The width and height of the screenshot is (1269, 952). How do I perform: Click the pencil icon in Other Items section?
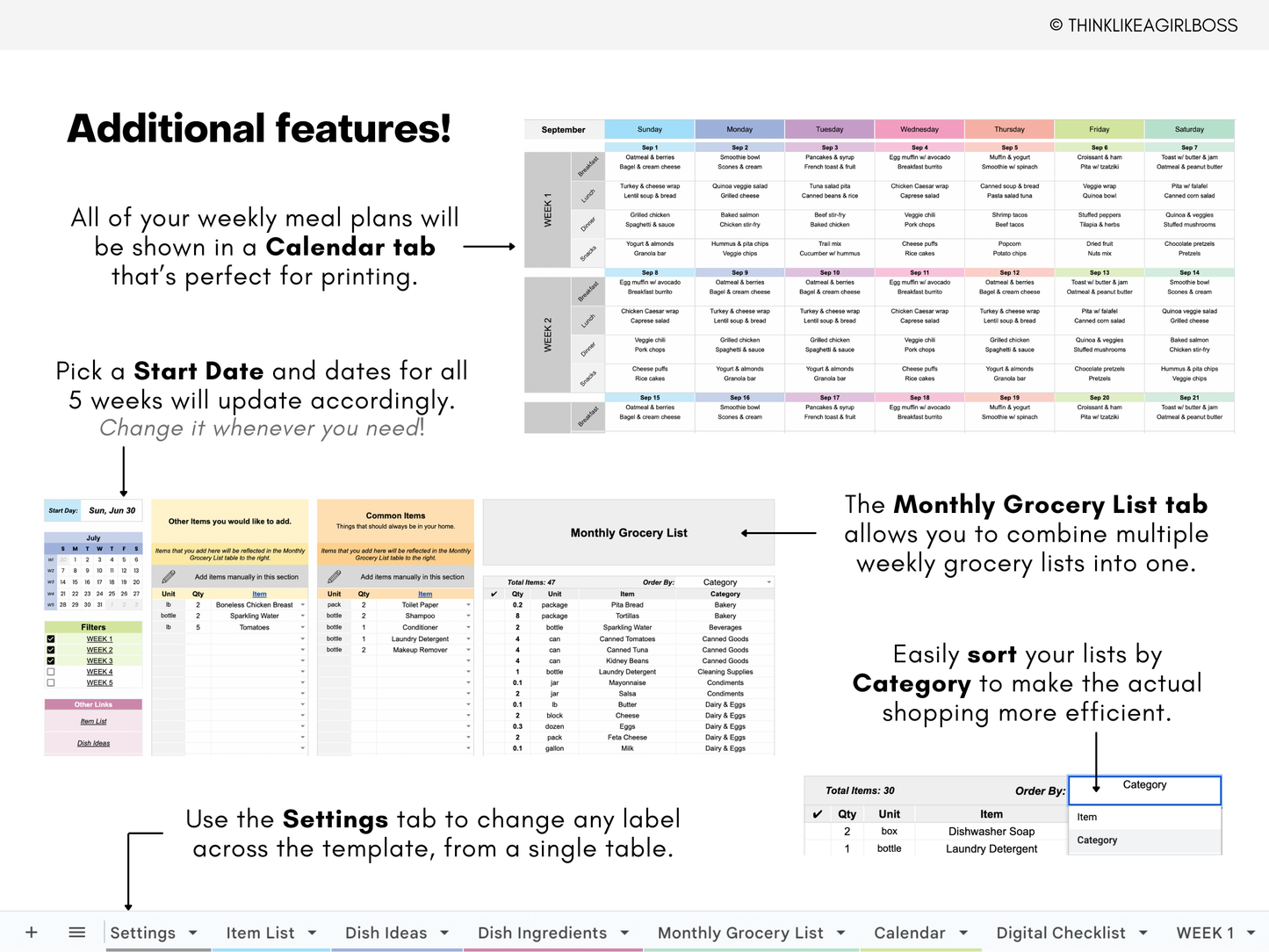click(x=169, y=576)
